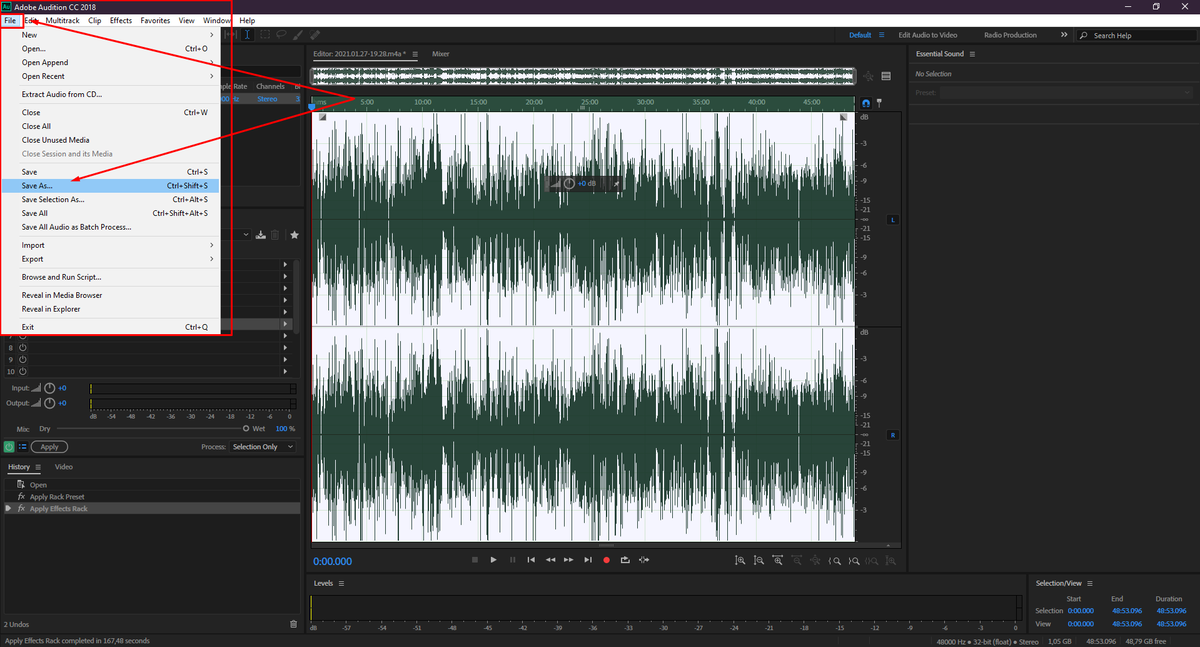Screen dimensions: 1200x647
Task: Select the Lasso Selection tool
Action: coord(281,34)
